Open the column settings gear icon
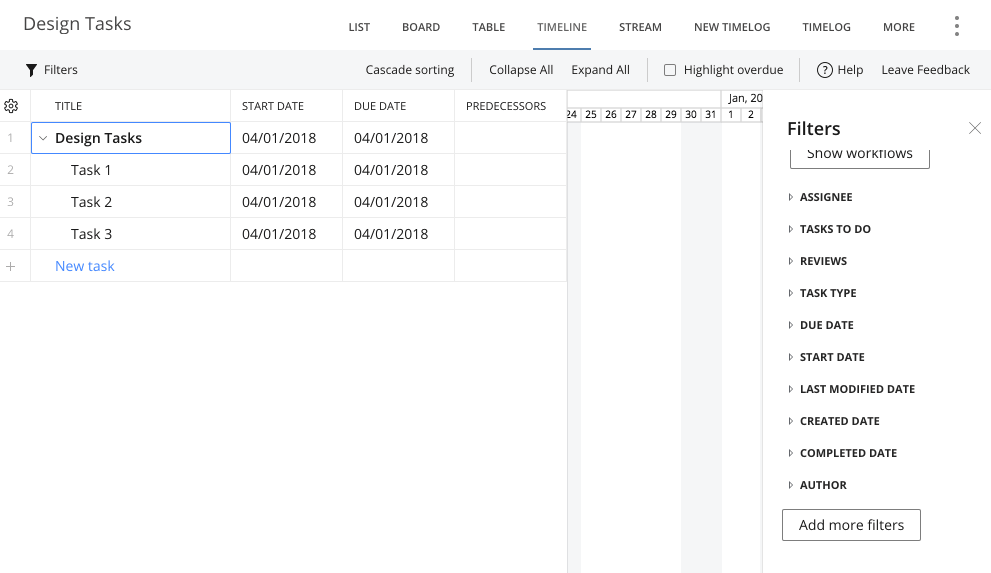The image size is (991, 573). pyautogui.click(x=11, y=106)
